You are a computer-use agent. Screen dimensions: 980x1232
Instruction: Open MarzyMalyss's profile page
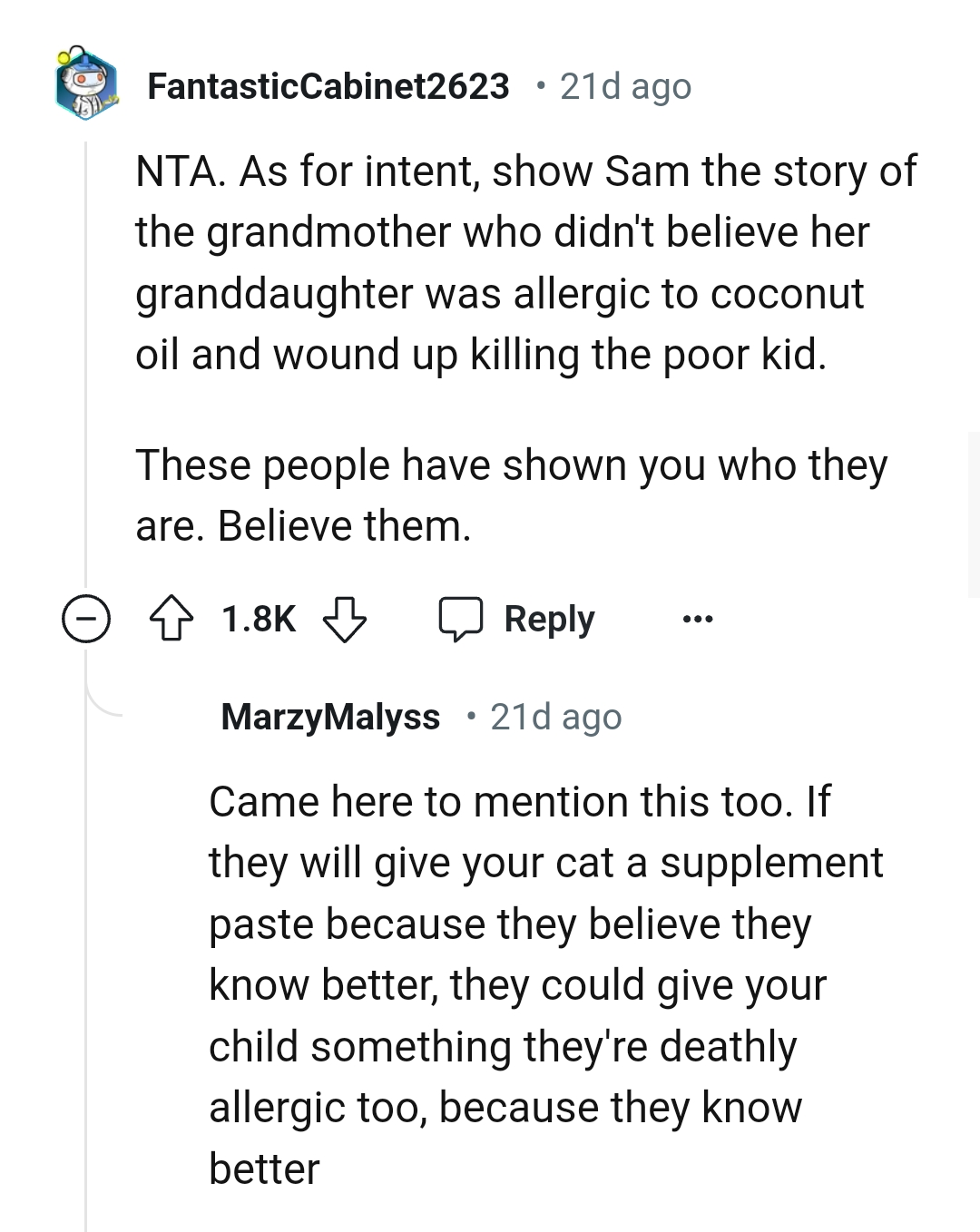point(330,717)
